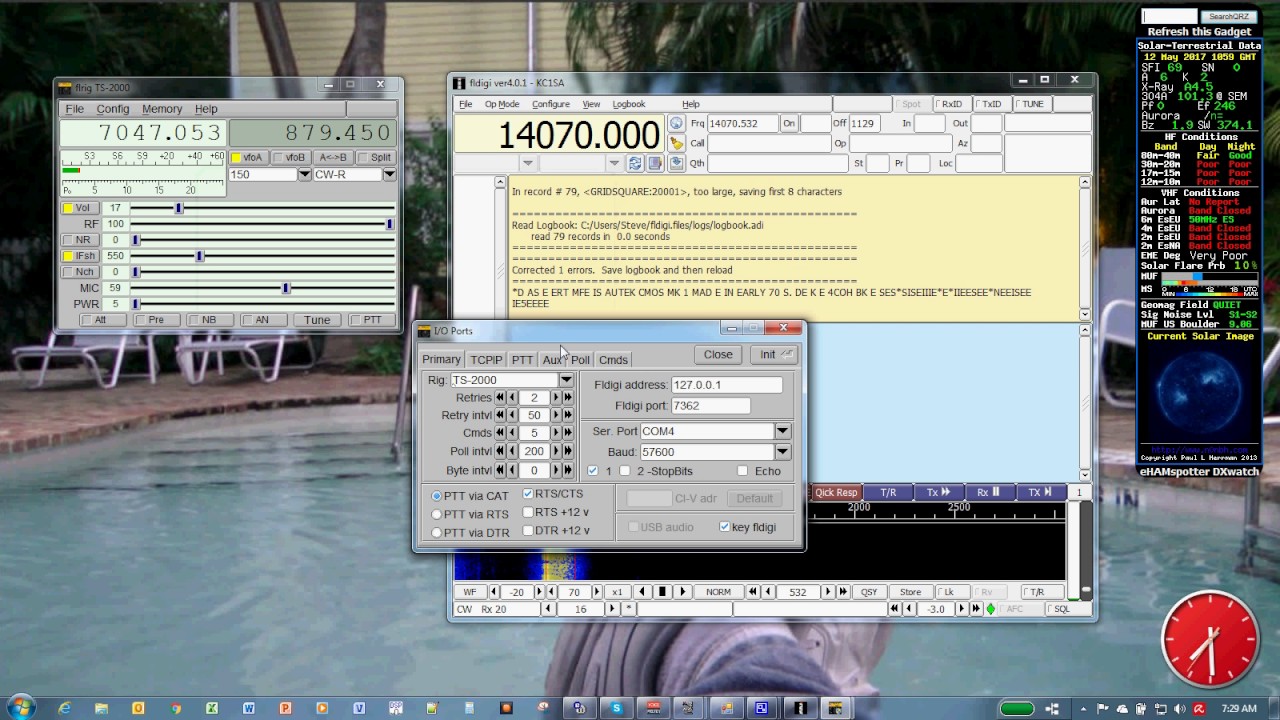Open the flrig bandwidth 150 dropdown

point(305,174)
